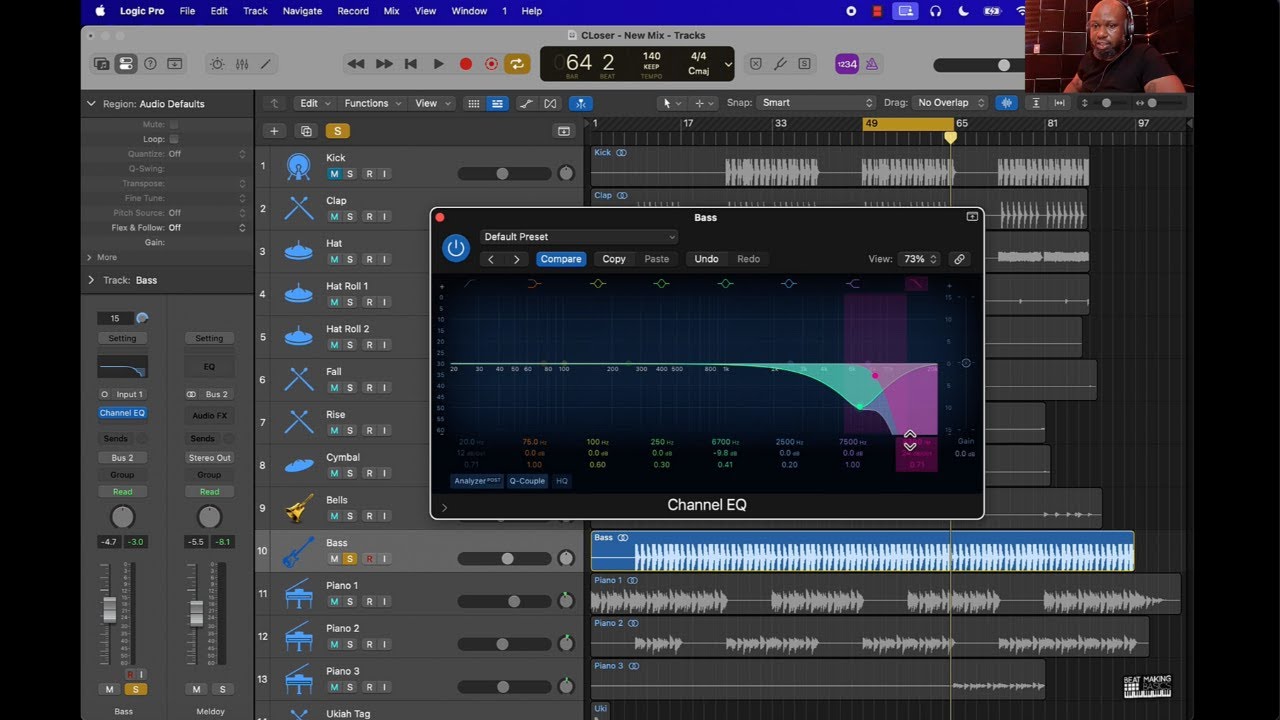The width and height of the screenshot is (1280, 720).
Task: Toggle the Count-in 1234 button
Action: pyautogui.click(x=846, y=64)
